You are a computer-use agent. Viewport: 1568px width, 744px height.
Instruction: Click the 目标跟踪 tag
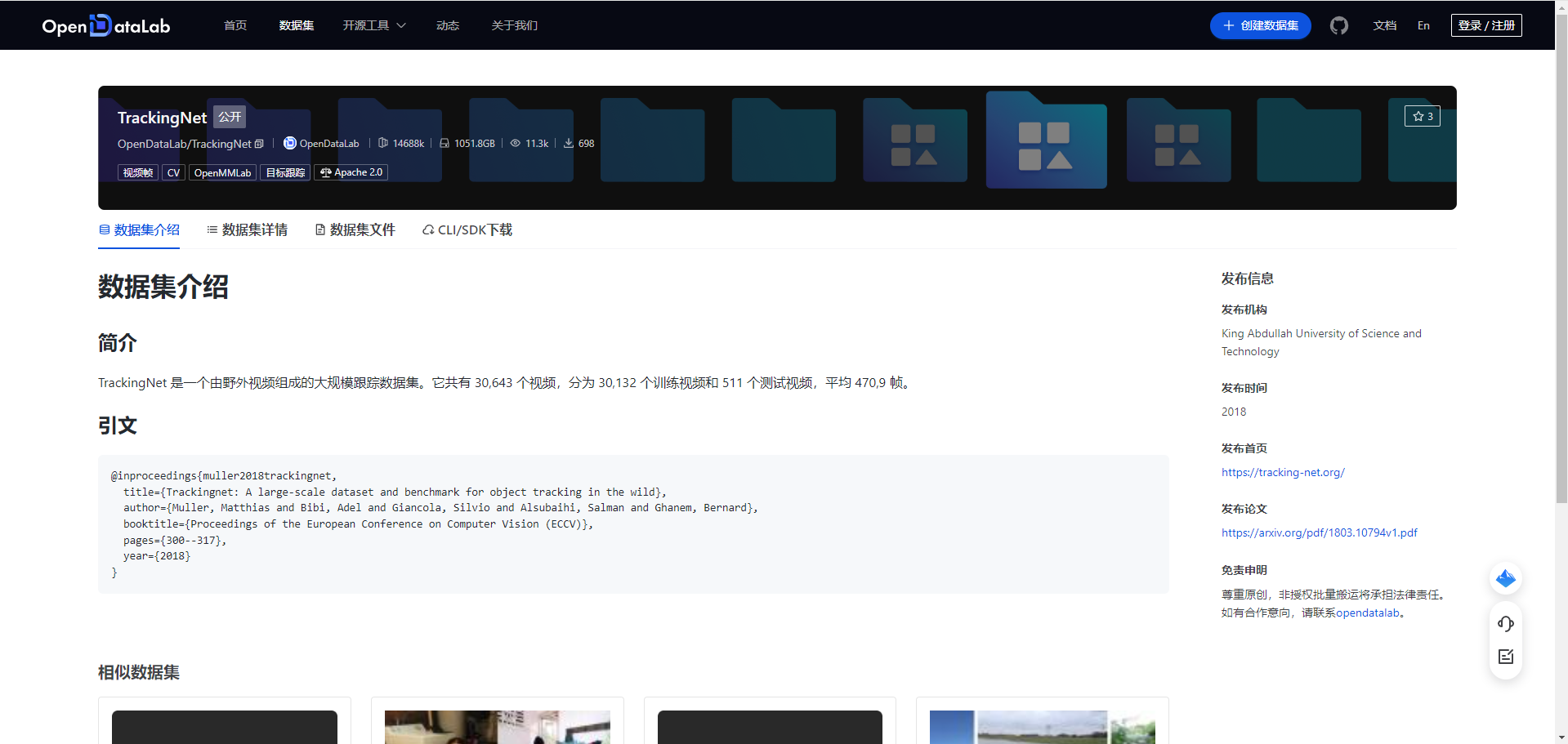[285, 172]
